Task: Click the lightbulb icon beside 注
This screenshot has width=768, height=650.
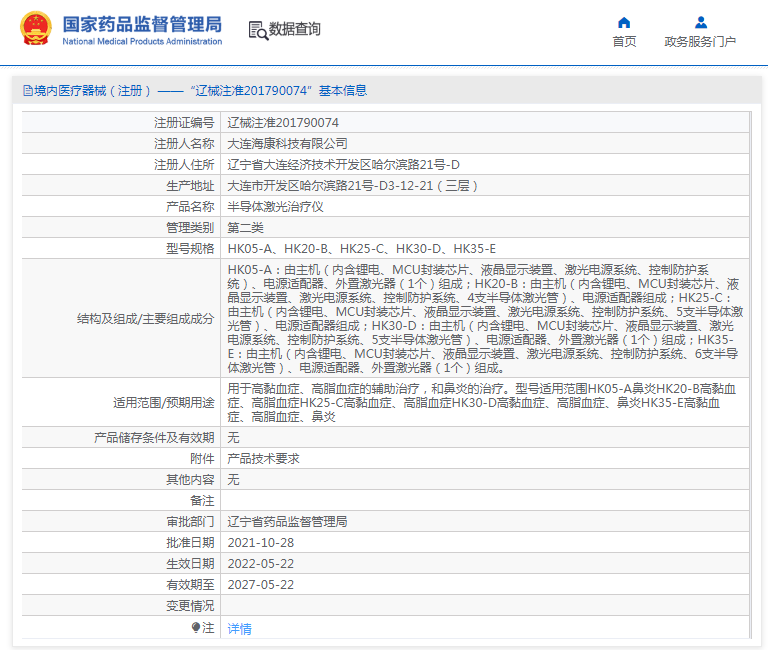Action: (195, 627)
